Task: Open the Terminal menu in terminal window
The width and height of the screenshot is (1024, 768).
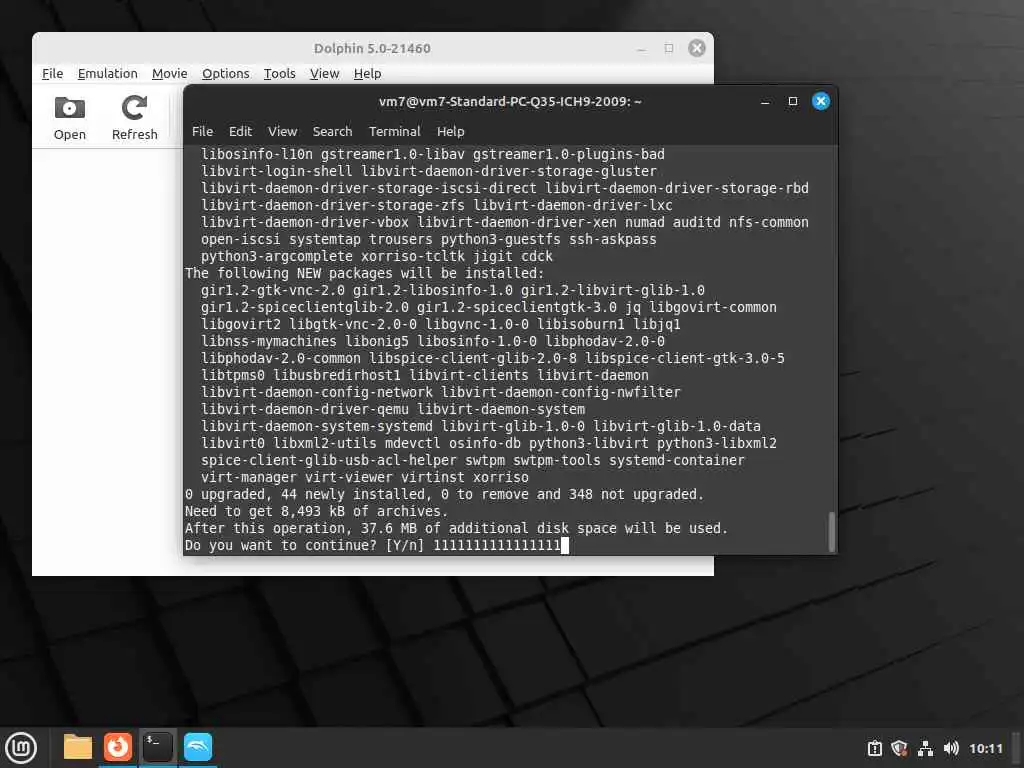Action: (x=394, y=131)
